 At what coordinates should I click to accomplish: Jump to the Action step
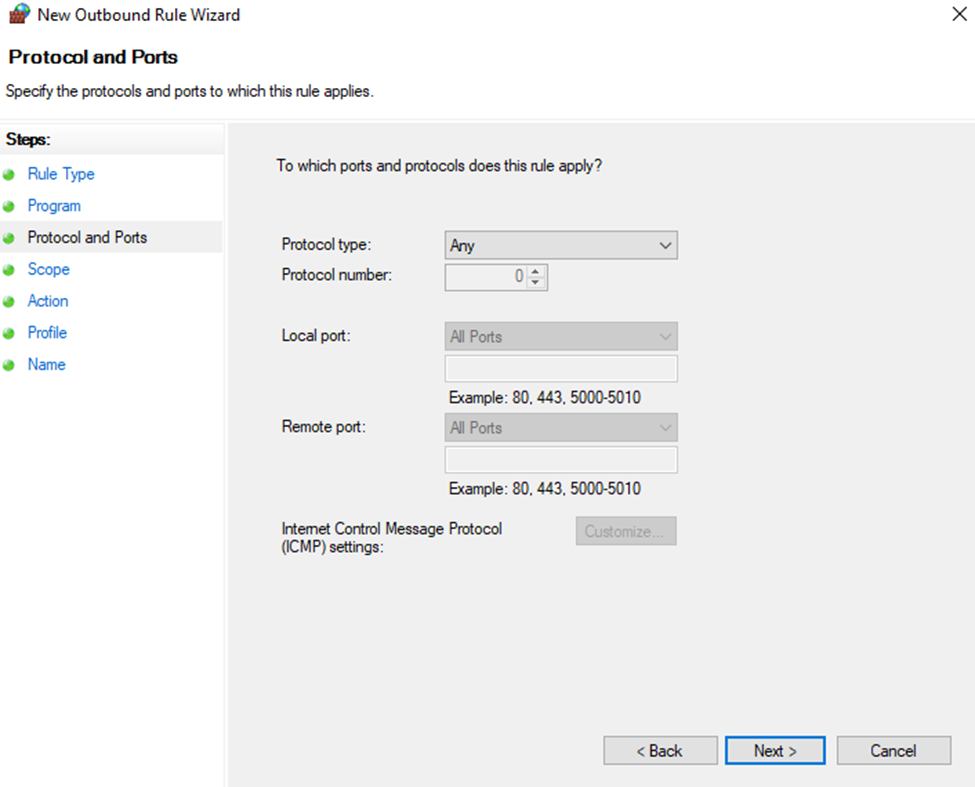[x=48, y=301]
